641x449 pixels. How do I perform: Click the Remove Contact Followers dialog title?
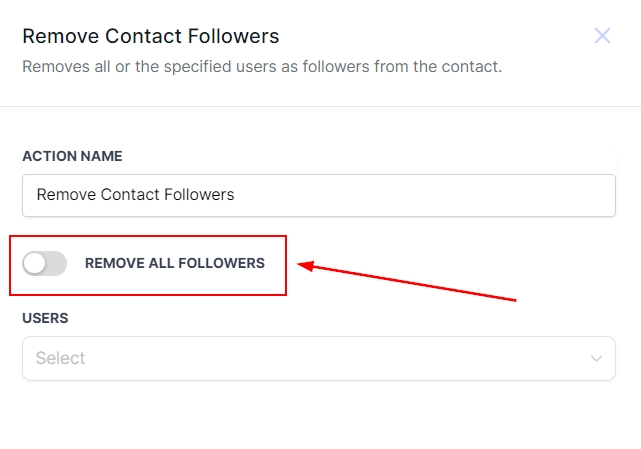[150, 36]
